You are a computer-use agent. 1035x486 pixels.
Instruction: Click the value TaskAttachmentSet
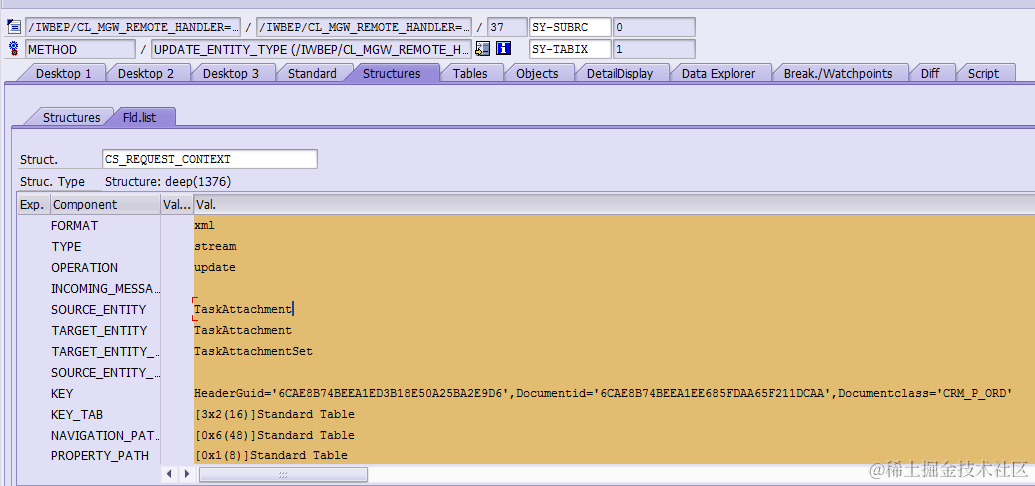pos(253,351)
